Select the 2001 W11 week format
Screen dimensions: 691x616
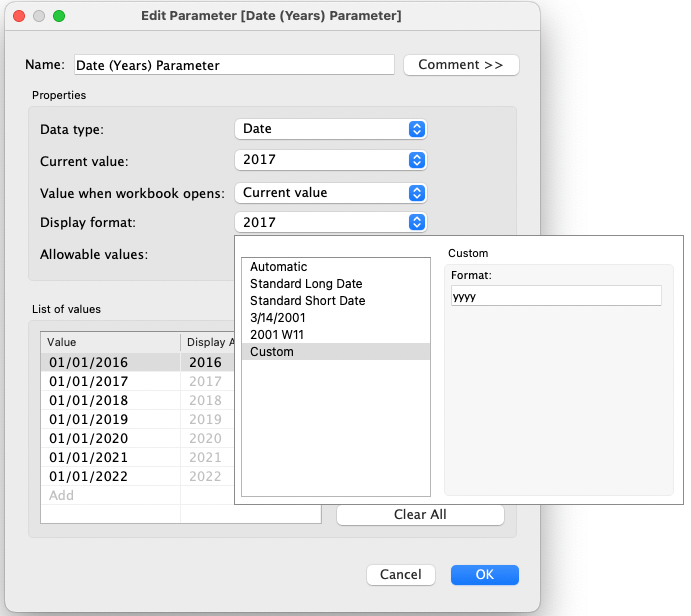[279, 335]
